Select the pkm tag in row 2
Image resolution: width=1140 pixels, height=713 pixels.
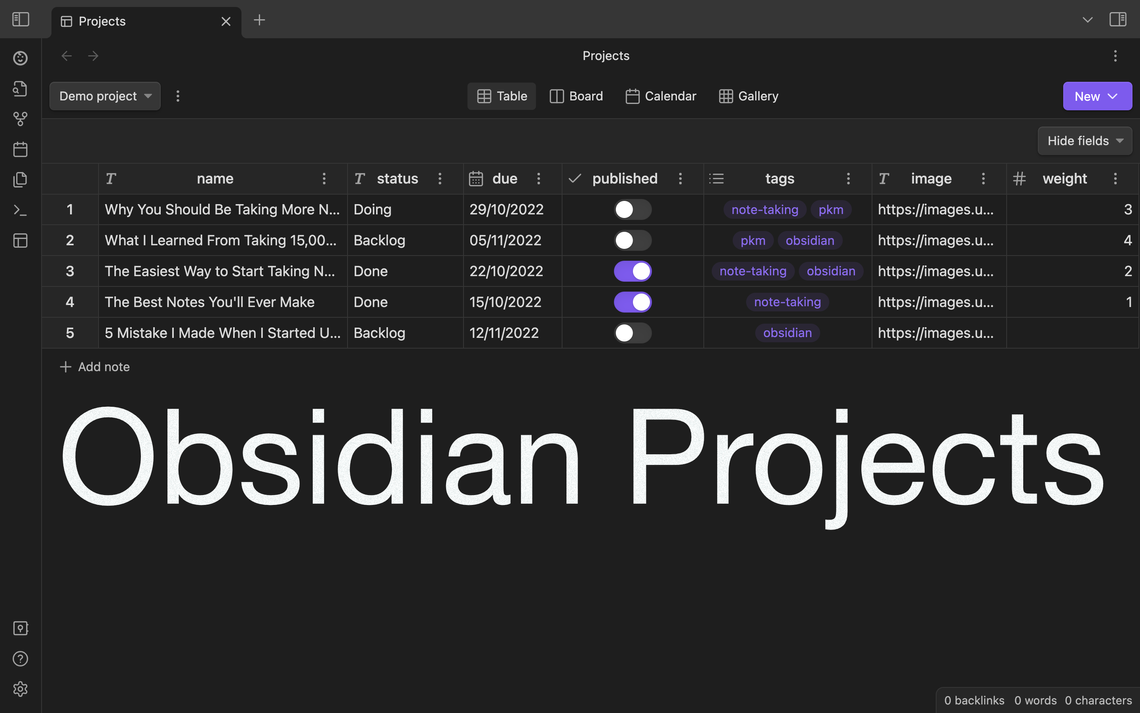click(752, 240)
